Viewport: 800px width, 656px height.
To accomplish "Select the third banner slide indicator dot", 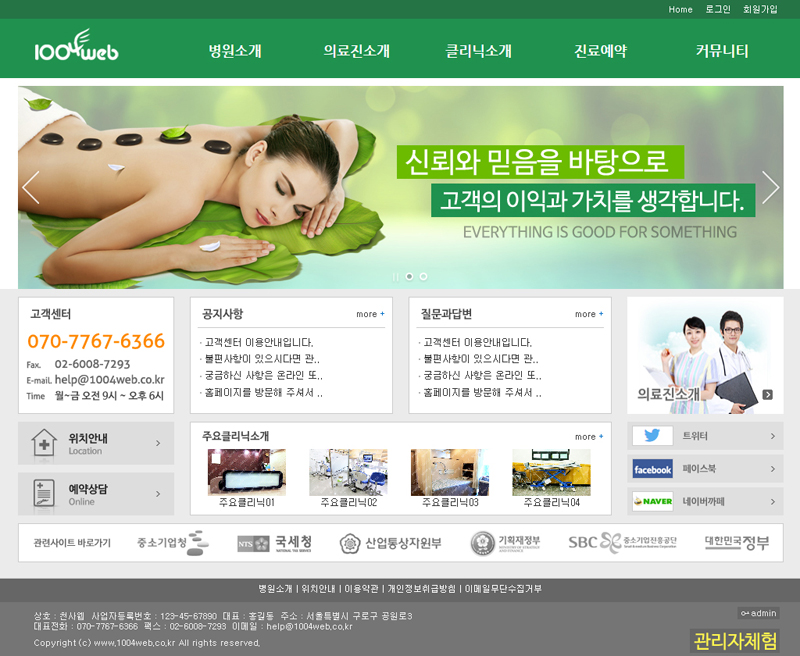I will (423, 276).
